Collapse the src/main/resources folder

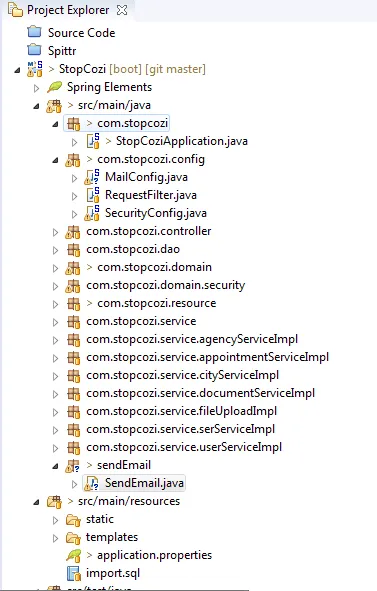(36, 502)
